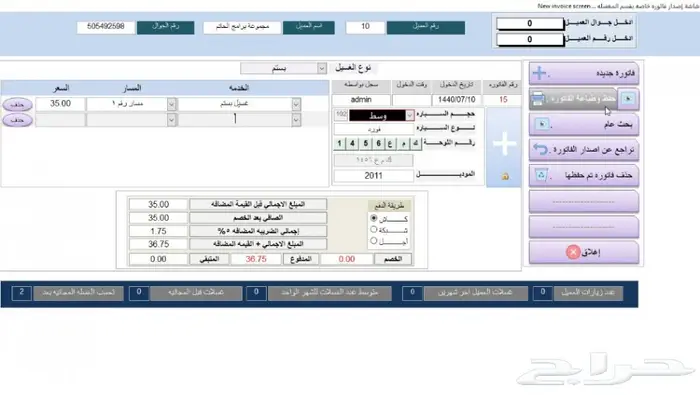Click the plus icon on the new invoice button
The height and width of the screenshot is (395, 700).
click(540, 73)
